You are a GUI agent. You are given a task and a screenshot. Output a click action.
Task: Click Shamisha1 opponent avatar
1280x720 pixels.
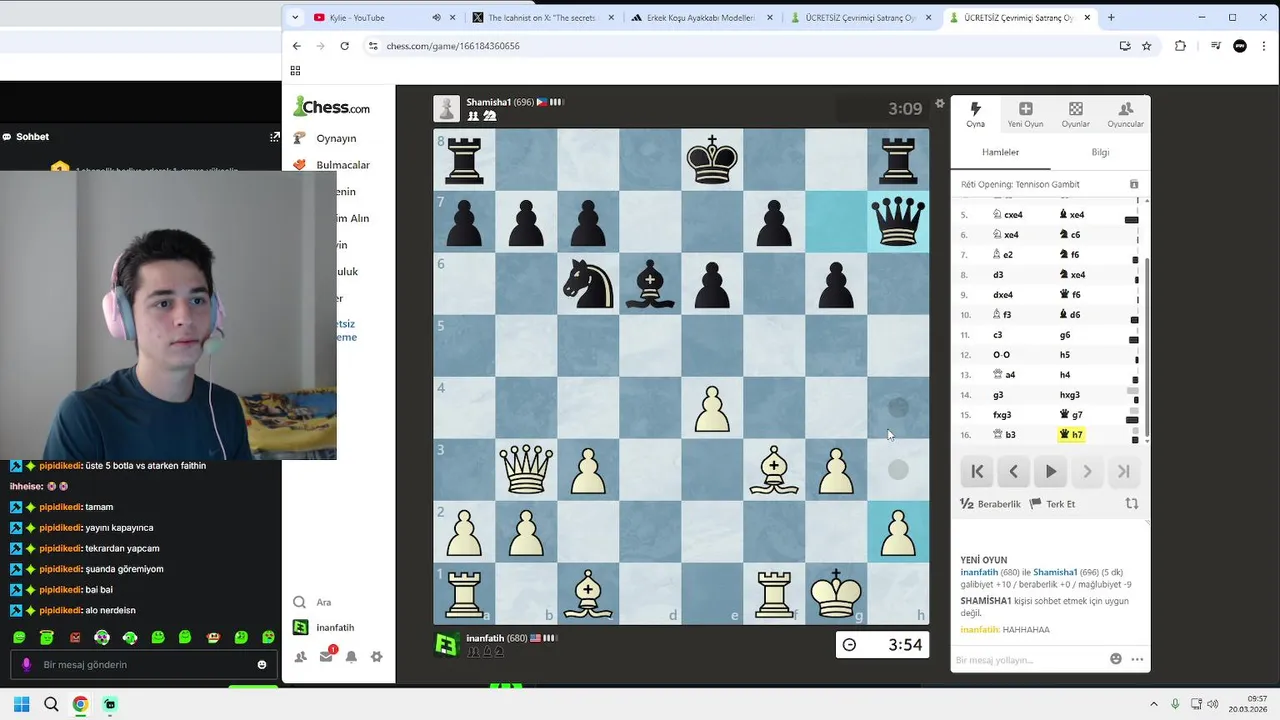click(x=447, y=108)
